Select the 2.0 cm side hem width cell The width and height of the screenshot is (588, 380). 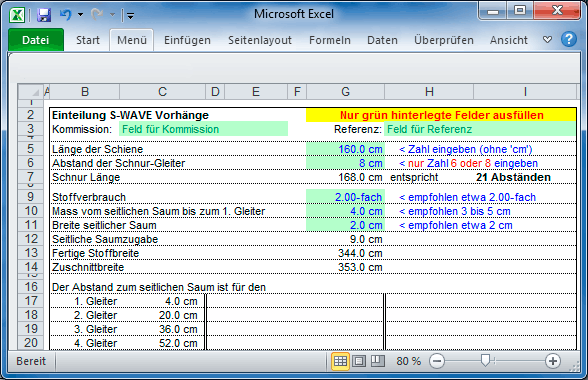tap(345, 225)
